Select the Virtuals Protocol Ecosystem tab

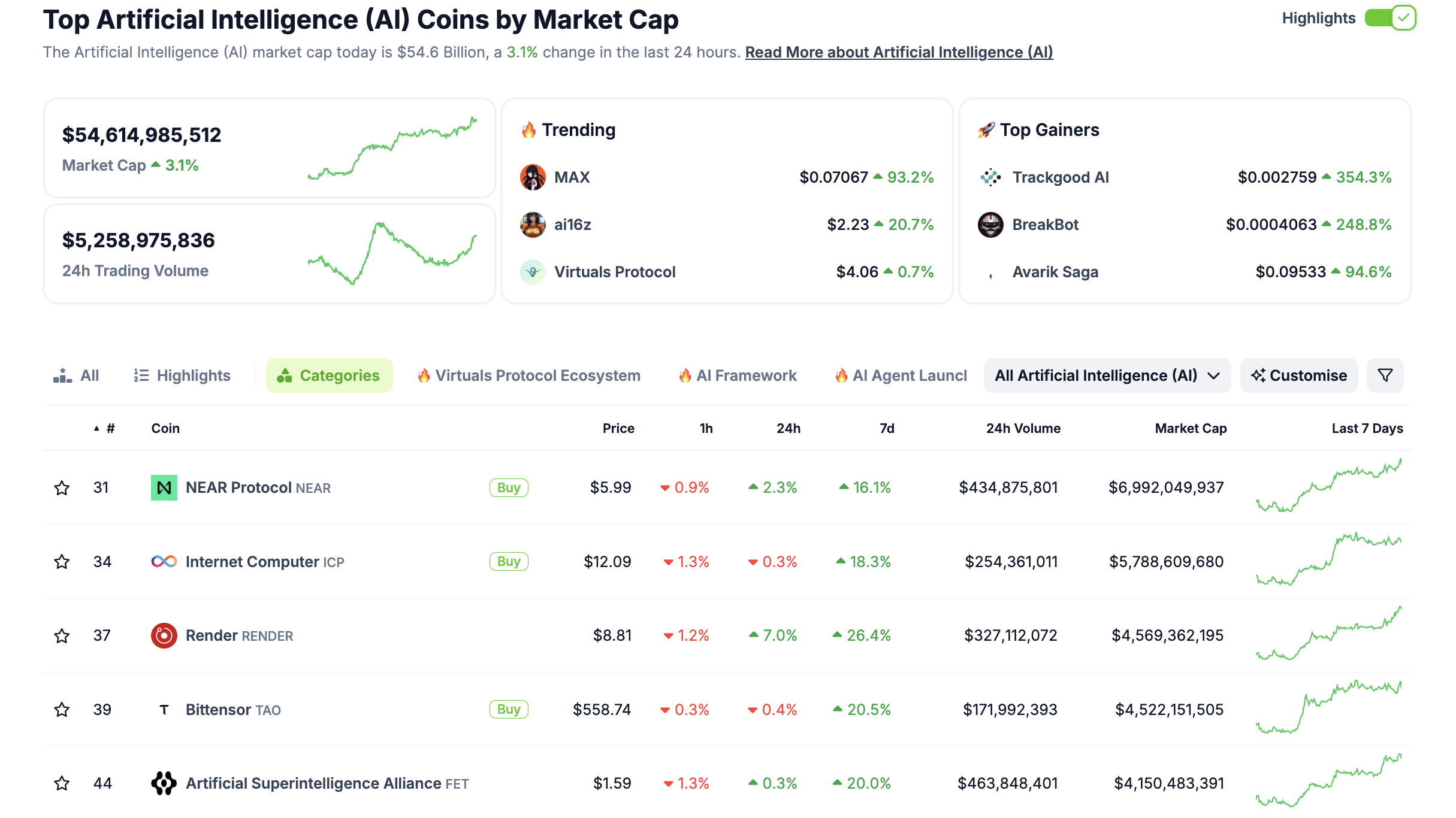pos(529,375)
